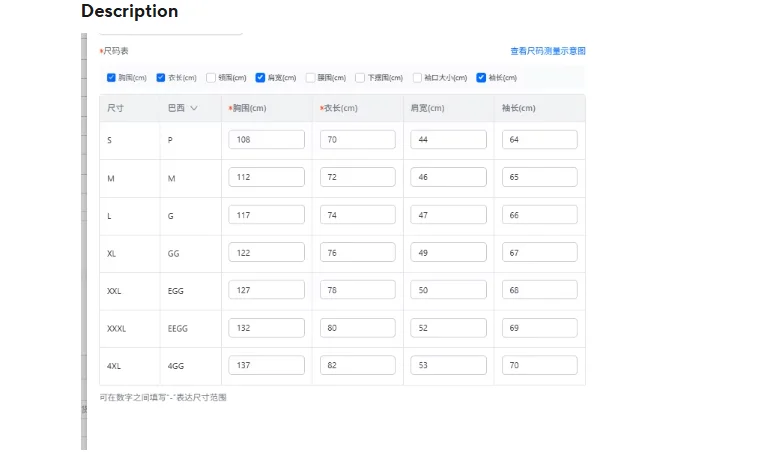The width and height of the screenshot is (759, 453).
Task: Edit chest field with value 127
Action: 267,290
